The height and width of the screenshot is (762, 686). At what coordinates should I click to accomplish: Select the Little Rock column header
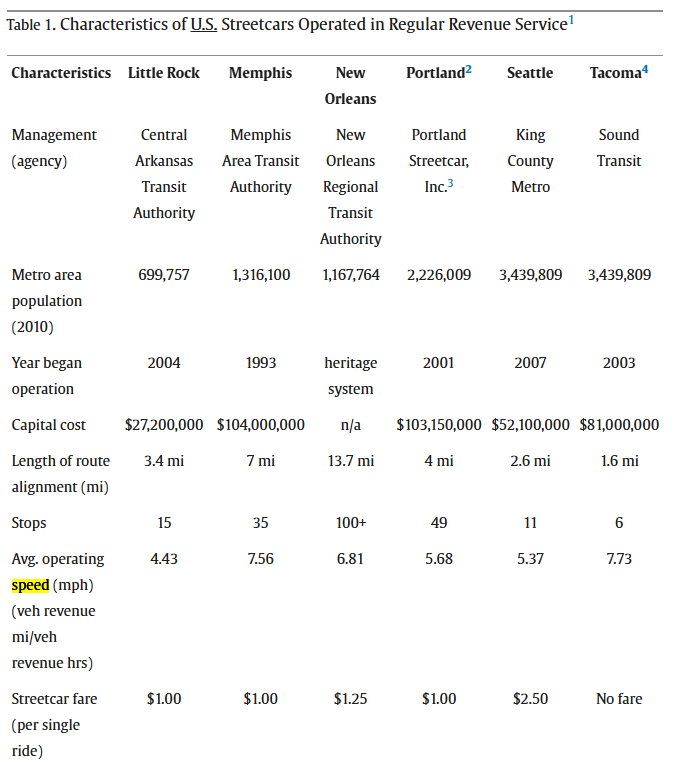pyautogui.click(x=164, y=73)
